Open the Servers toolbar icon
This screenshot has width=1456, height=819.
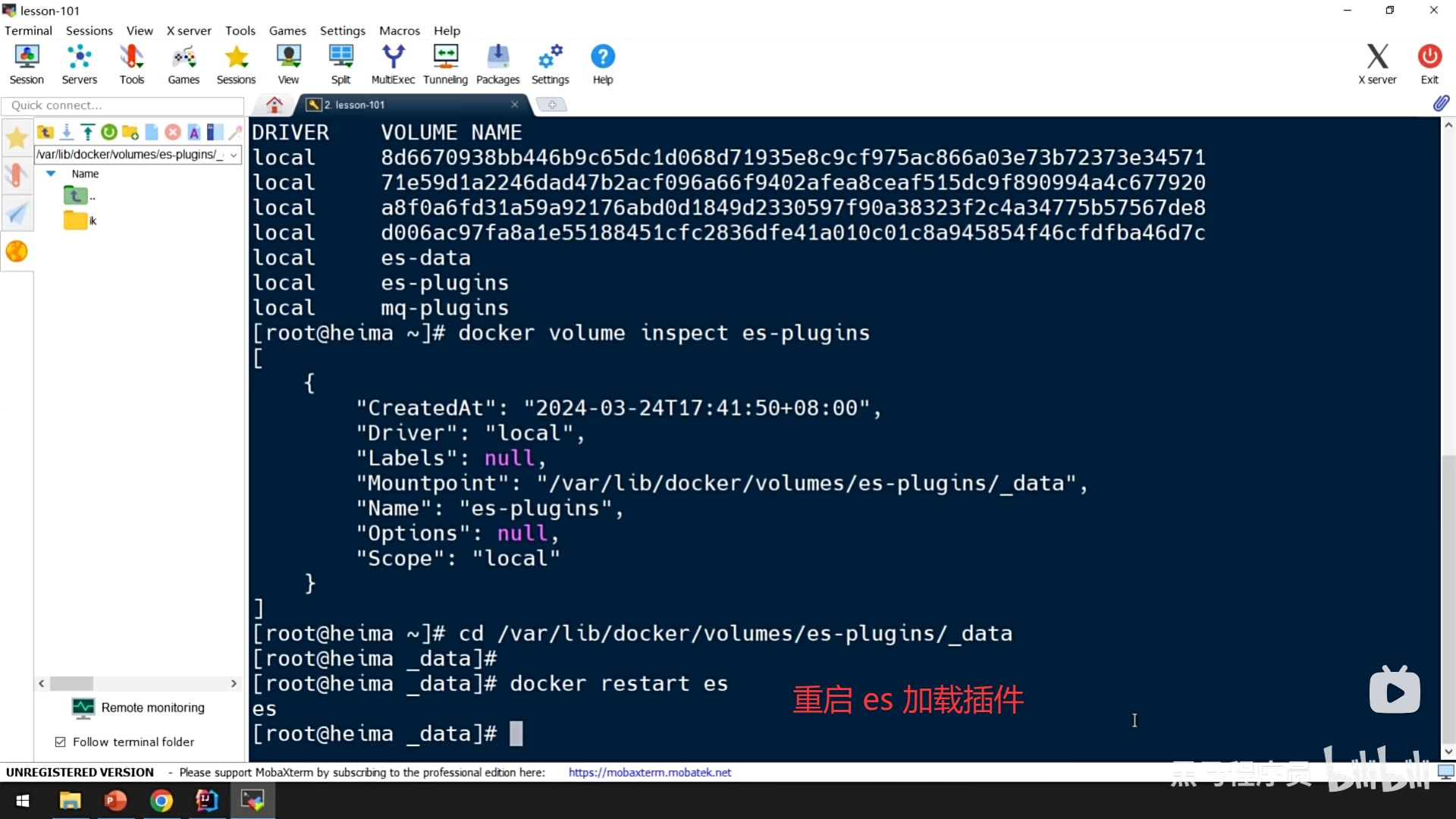click(x=80, y=64)
